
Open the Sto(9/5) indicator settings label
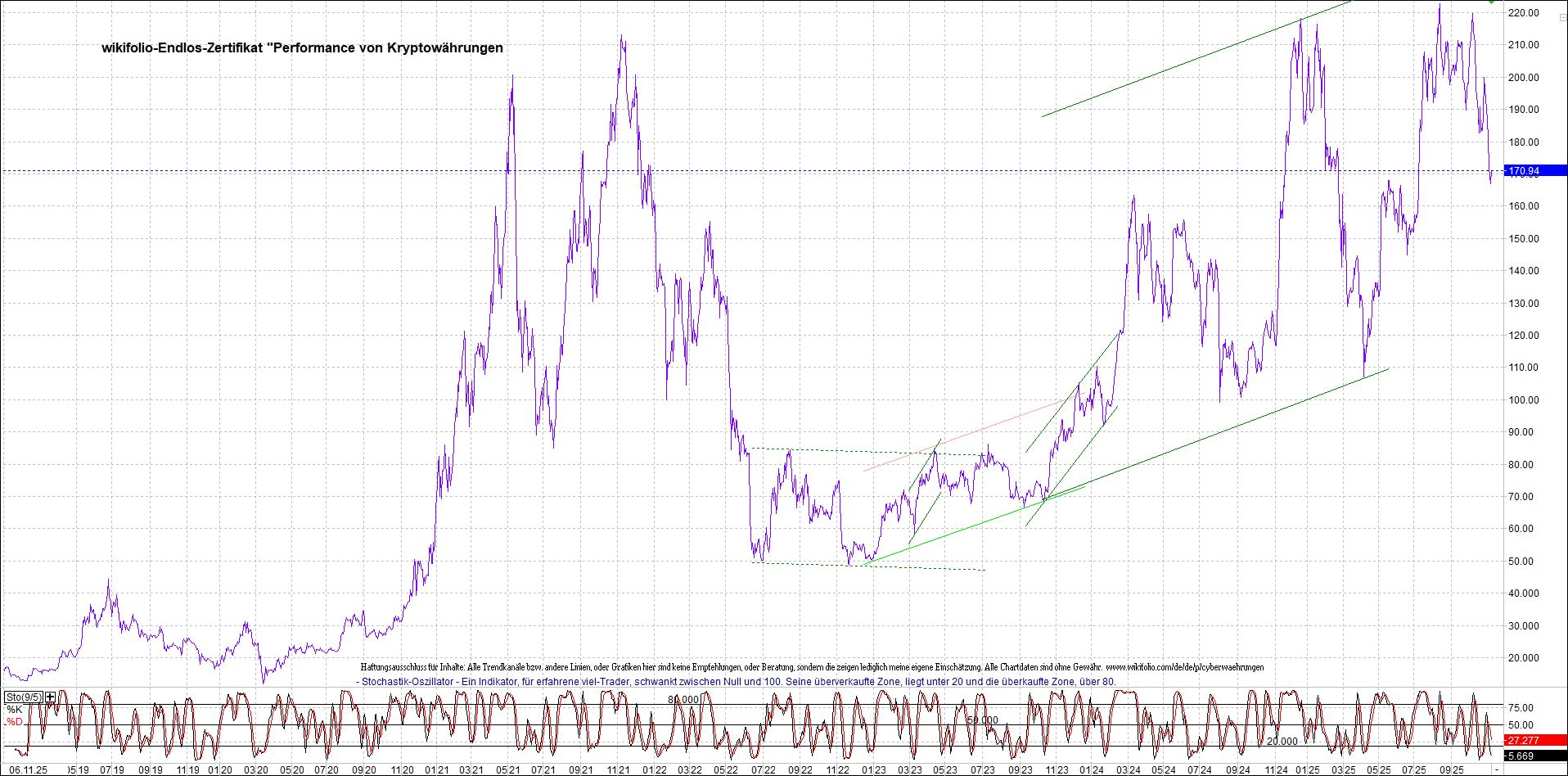coord(23,697)
